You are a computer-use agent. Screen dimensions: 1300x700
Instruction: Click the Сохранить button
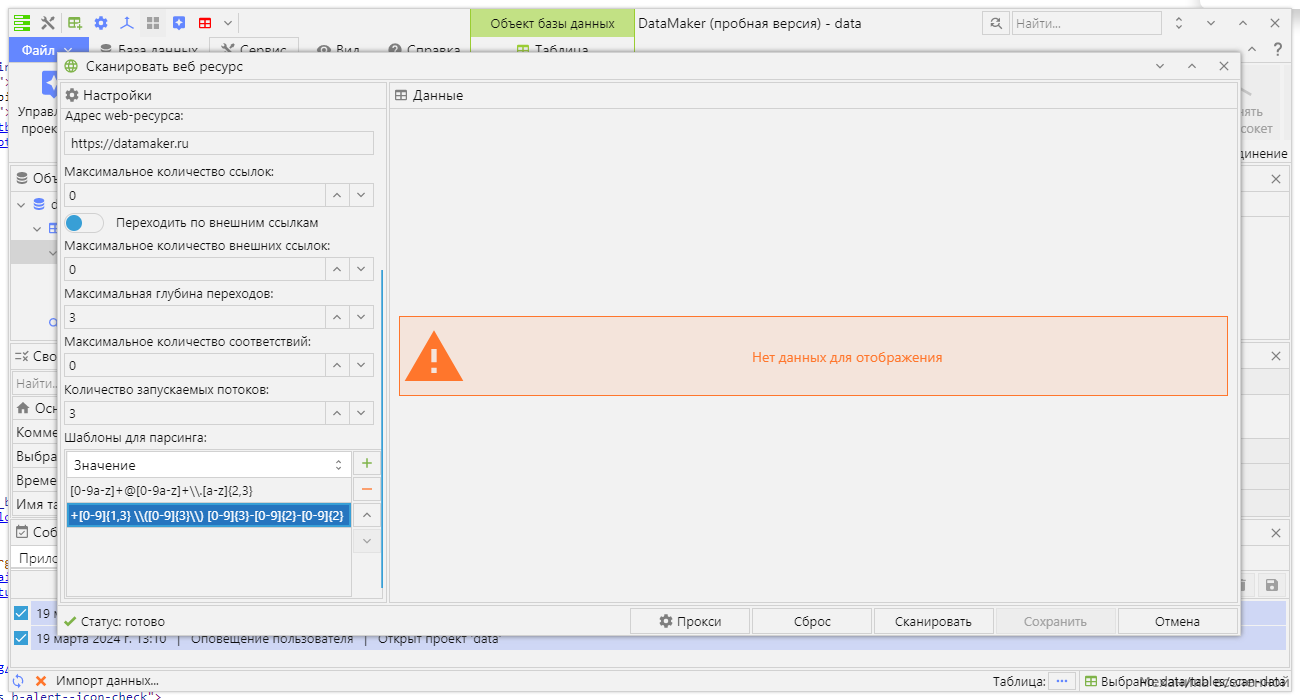[x=1055, y=621]
